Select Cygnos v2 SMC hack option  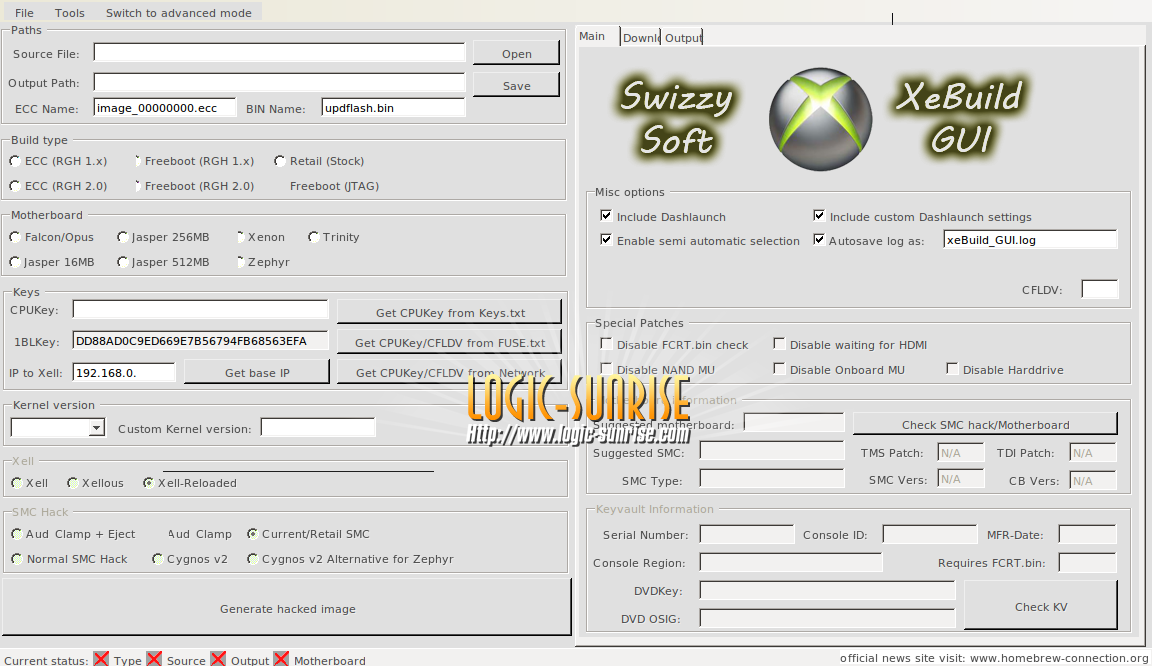tap(190, 559)
